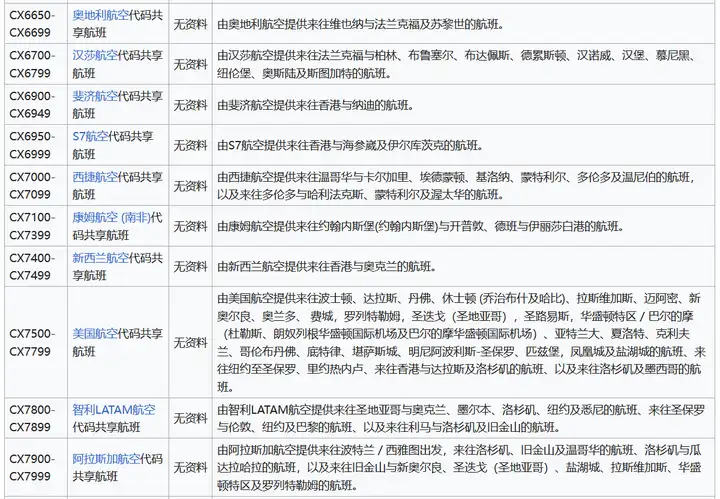Image resolution: width=720 pixels, height=499 pixels.
Task: Click 无资料 in the 新西兰航空 row
Action: pos(190,267)
